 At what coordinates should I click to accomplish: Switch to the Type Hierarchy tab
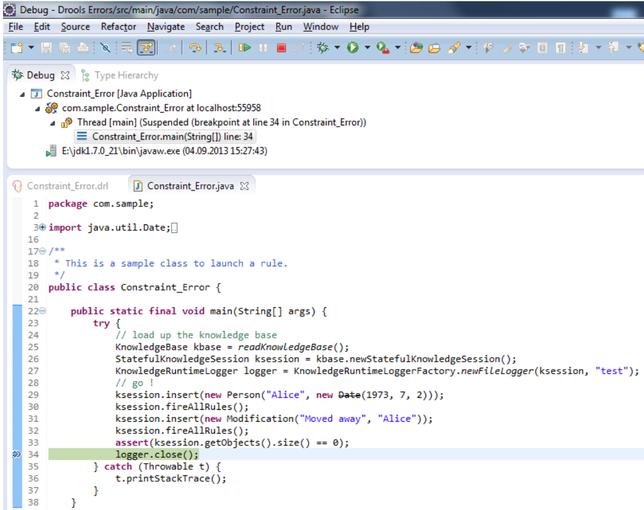pyautogui.click(x=125, y=75)
